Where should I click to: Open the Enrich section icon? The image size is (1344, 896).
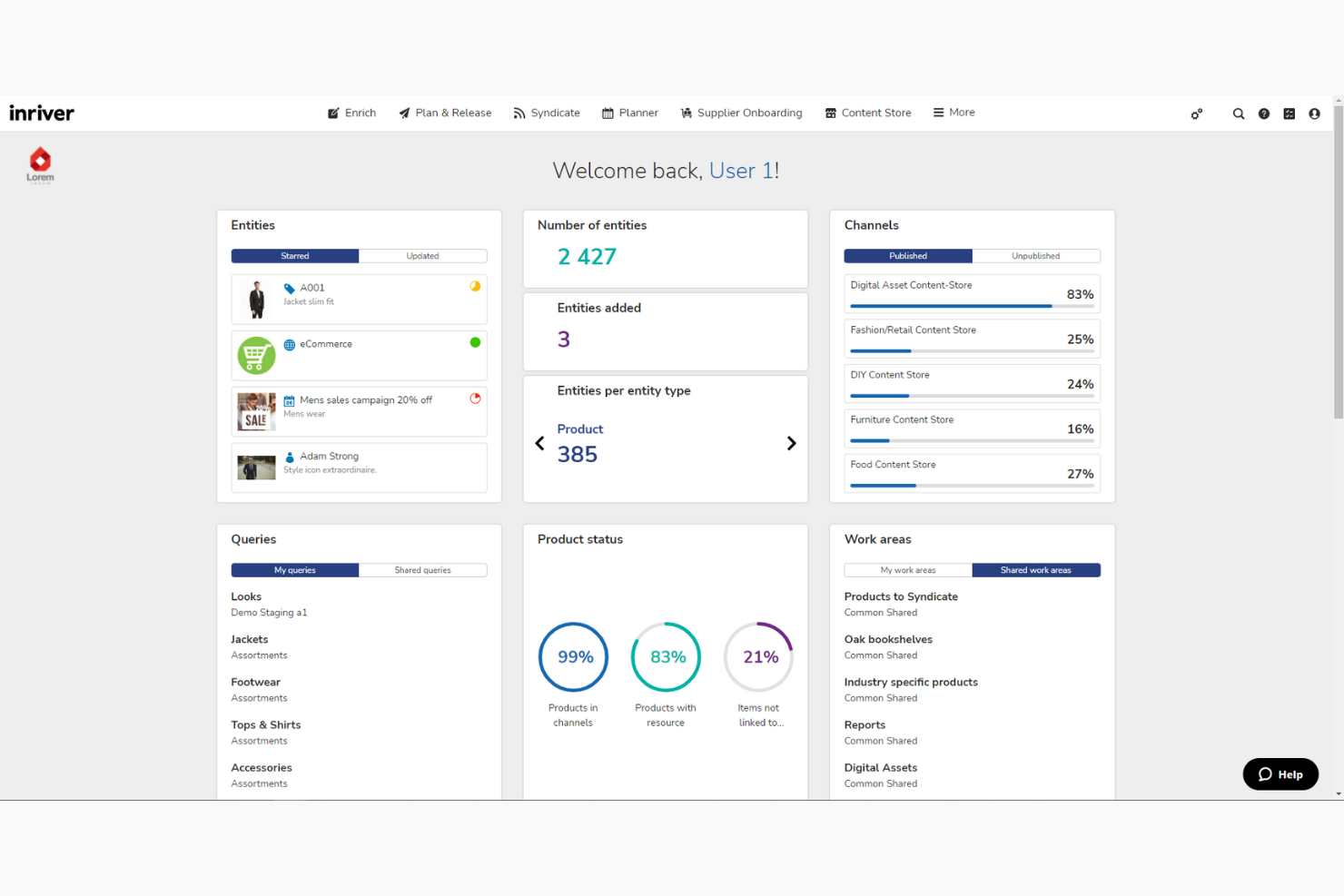(x=333, y=113)
